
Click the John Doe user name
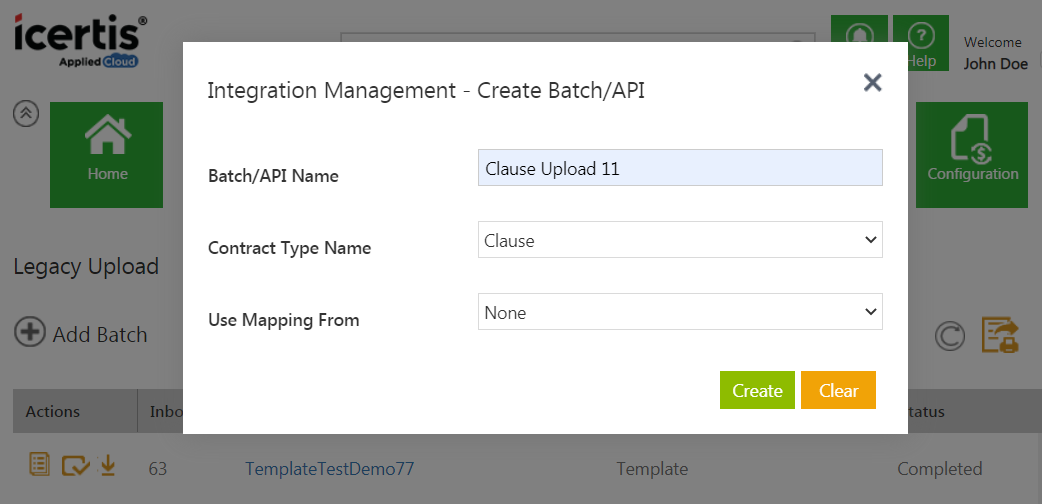994,64
